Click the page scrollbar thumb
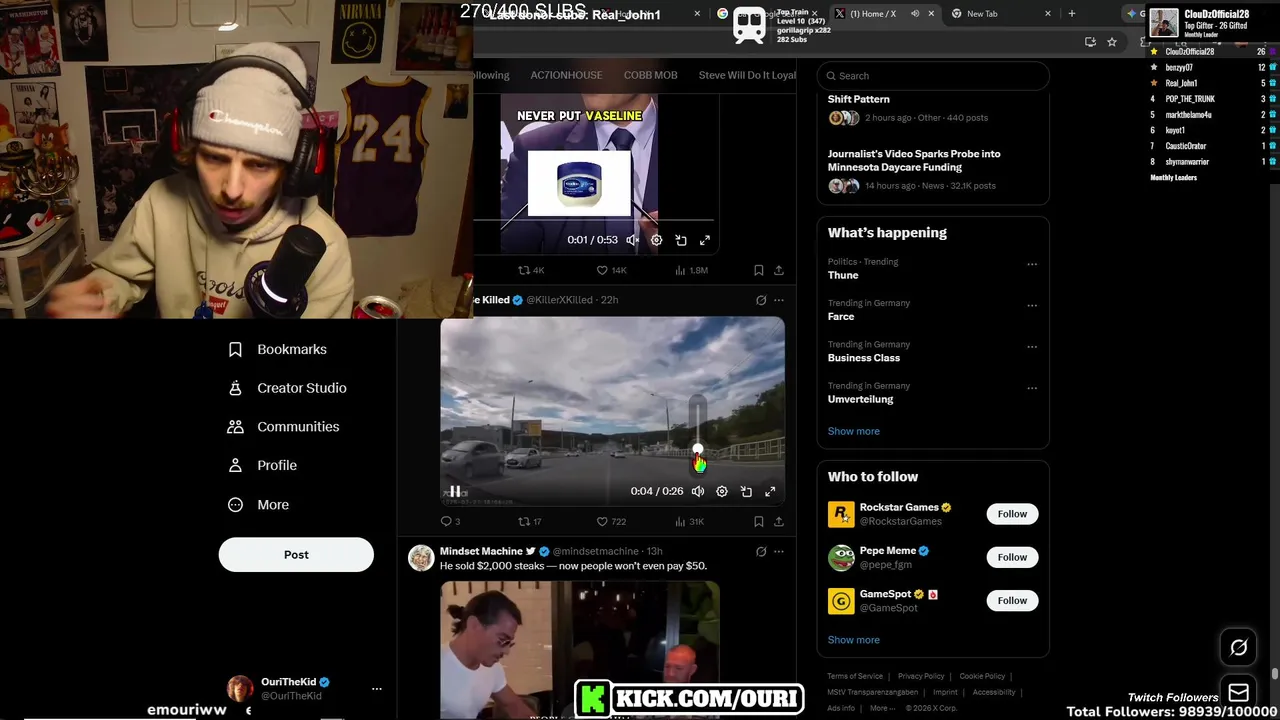Screen dimensions: 1280x720 (x=1274, y=674)
